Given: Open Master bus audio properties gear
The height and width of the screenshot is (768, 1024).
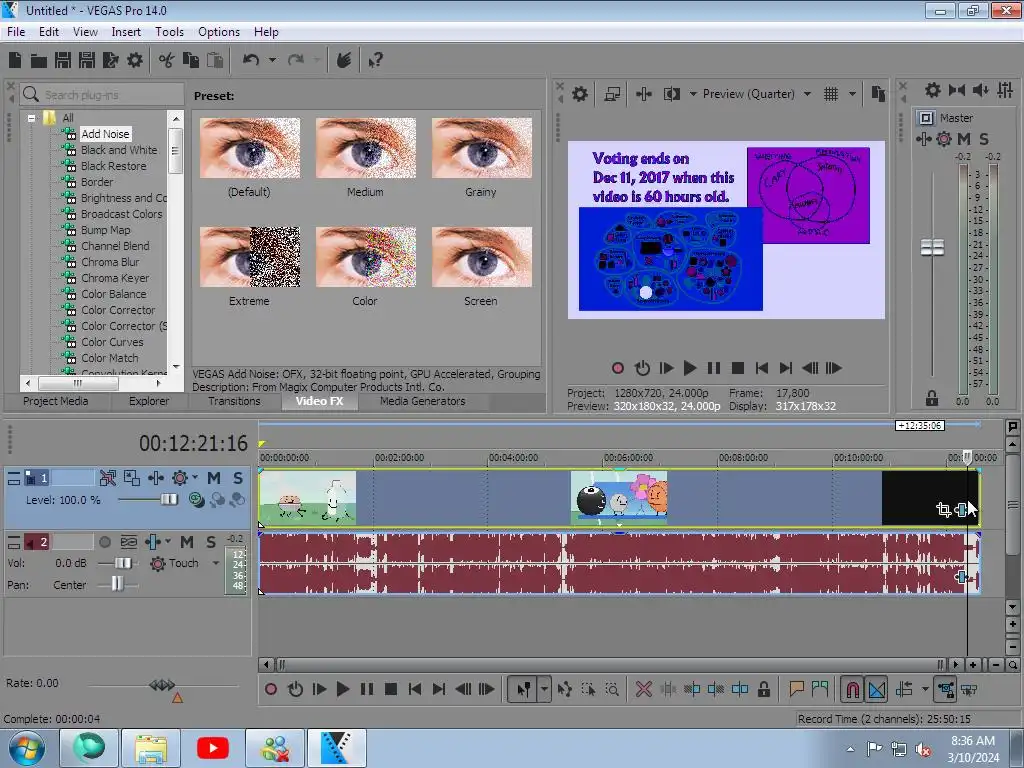Looking at the screenshot, I should pyautogui.click(x=933, y=90).
